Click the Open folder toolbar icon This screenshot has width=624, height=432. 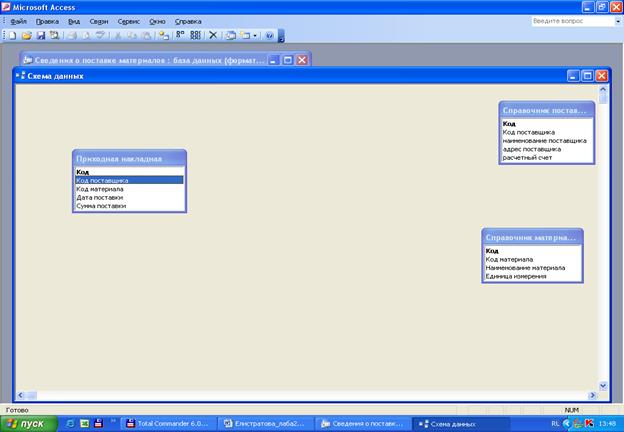27,36
